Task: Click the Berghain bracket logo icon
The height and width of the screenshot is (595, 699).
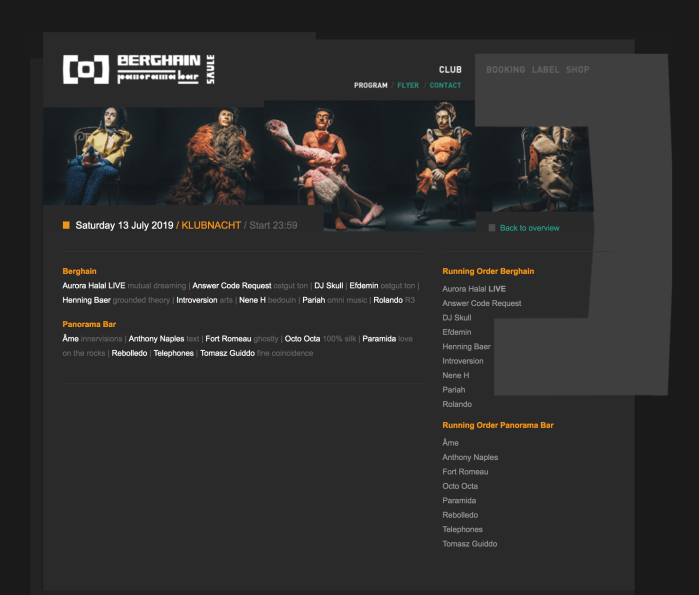Action: tap(86, 69)
